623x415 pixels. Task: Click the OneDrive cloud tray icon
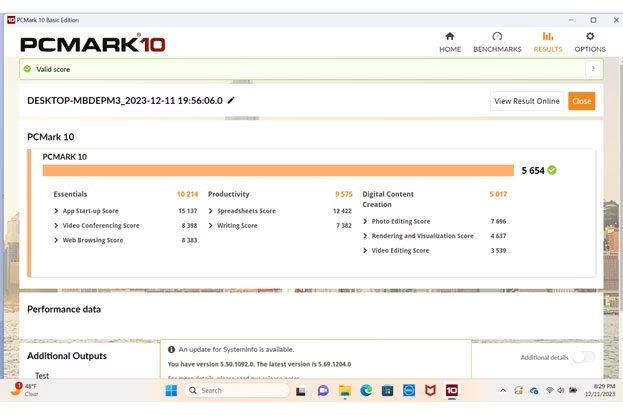(534, 390)
